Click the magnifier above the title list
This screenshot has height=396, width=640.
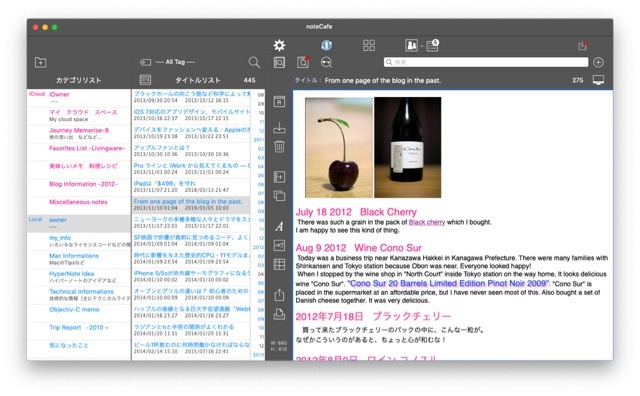coord(254,62)
